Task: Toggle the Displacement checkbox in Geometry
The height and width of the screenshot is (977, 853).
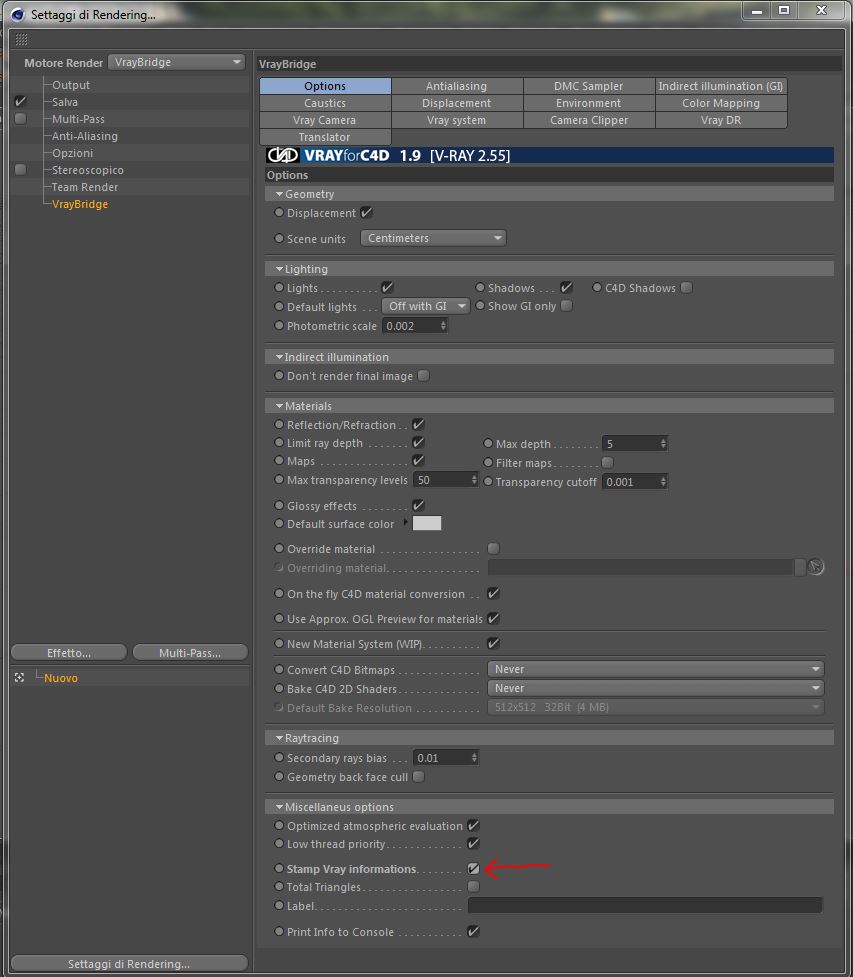Action: (366, 212)
